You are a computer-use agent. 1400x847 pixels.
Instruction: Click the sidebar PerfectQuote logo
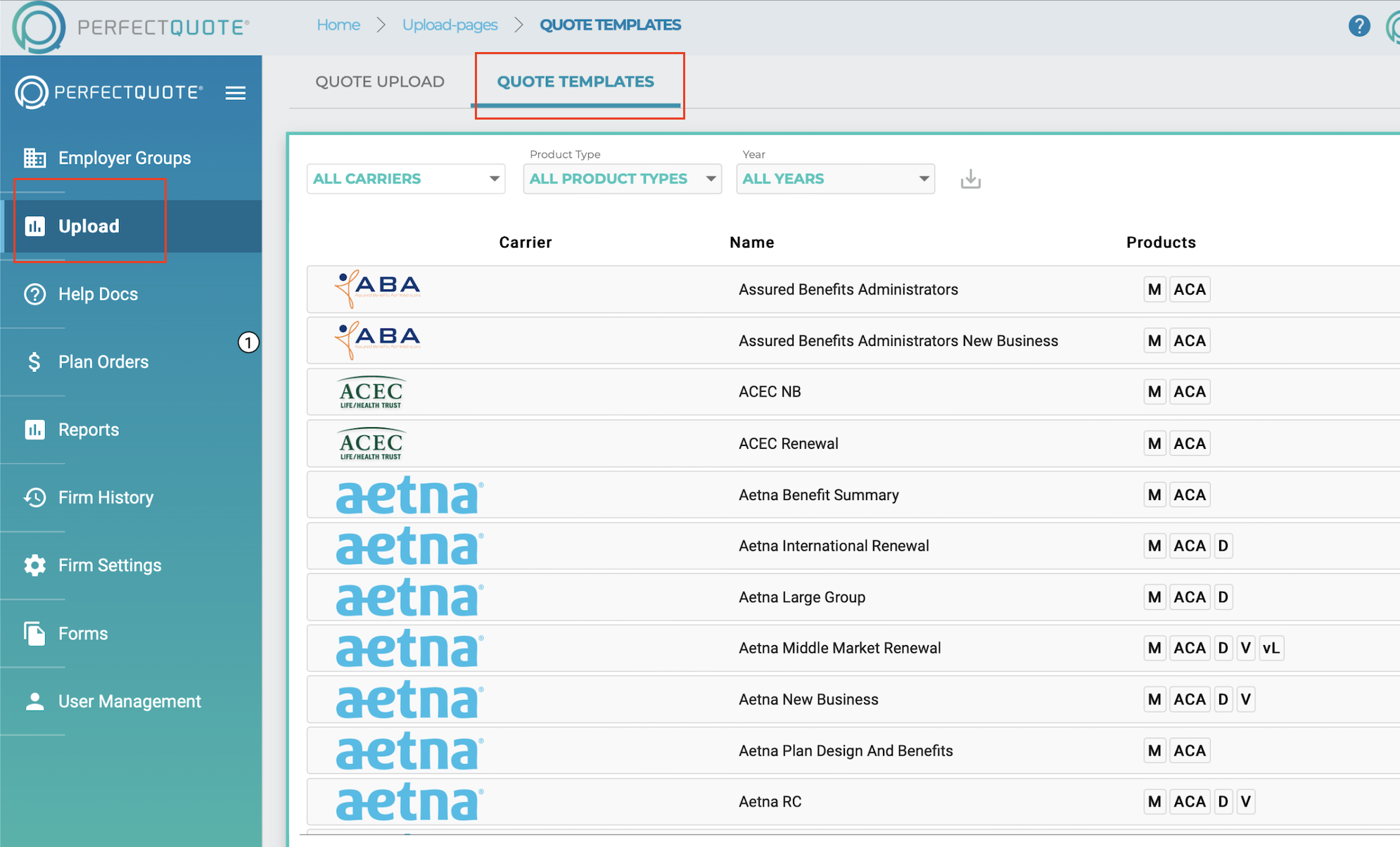click(109, 92)
